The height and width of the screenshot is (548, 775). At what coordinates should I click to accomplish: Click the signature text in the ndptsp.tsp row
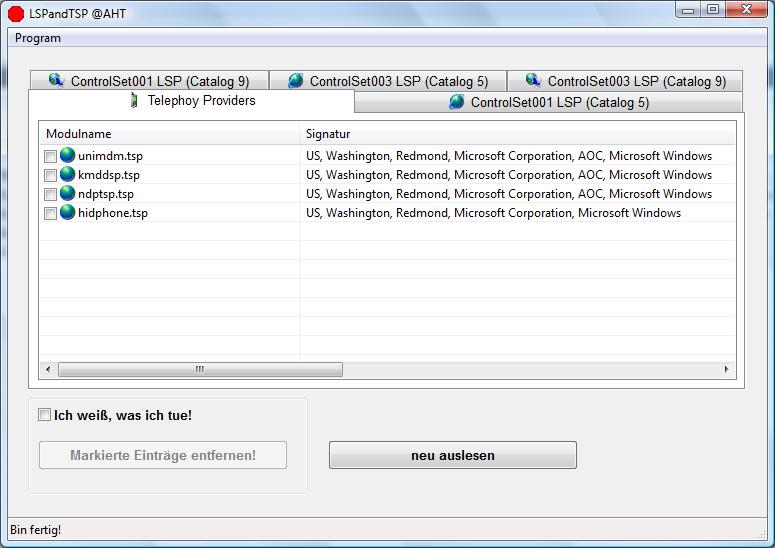[509, 194]
